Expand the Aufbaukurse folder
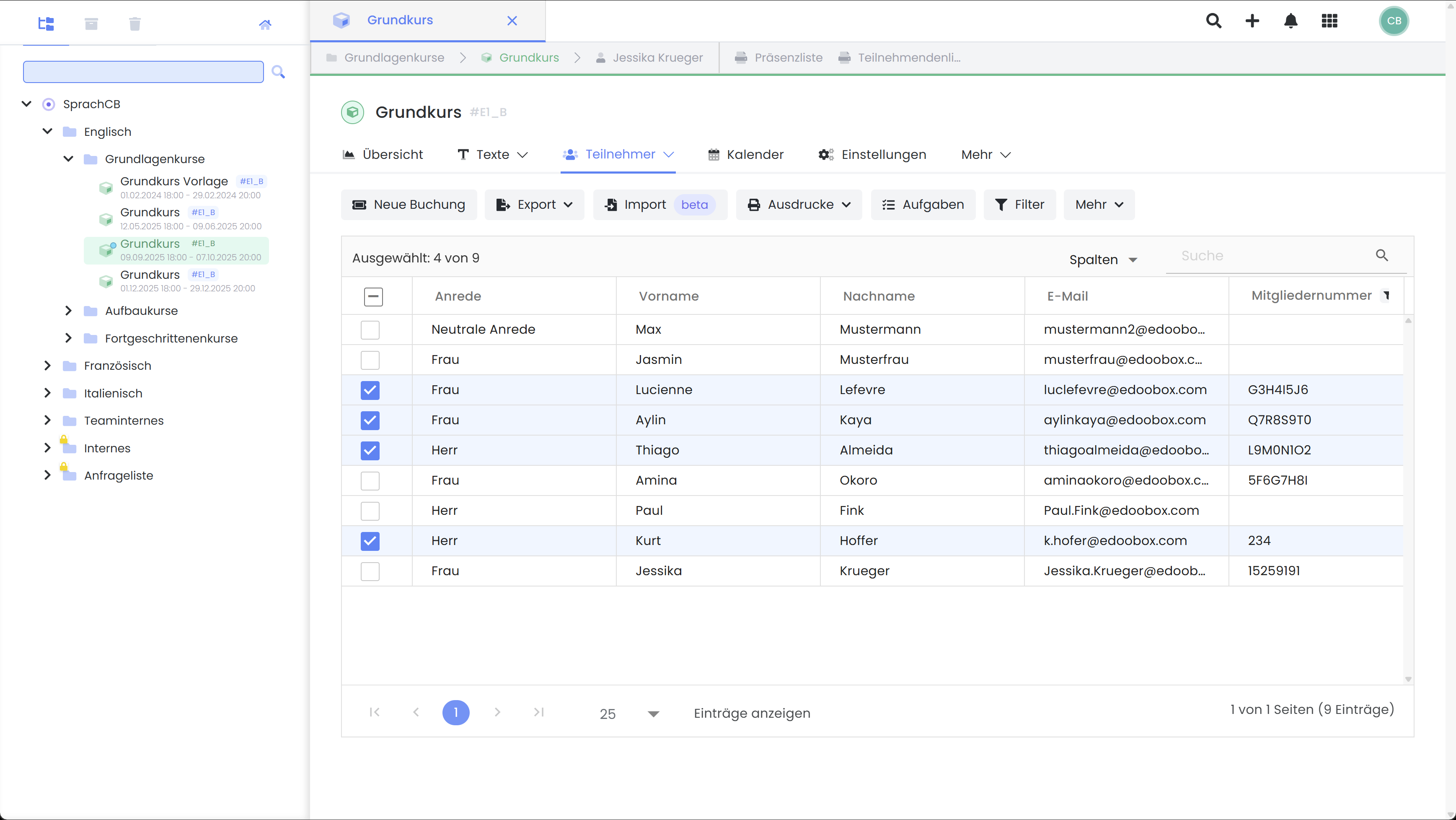Screen dimensions: 1456x820 pos(68,311)
